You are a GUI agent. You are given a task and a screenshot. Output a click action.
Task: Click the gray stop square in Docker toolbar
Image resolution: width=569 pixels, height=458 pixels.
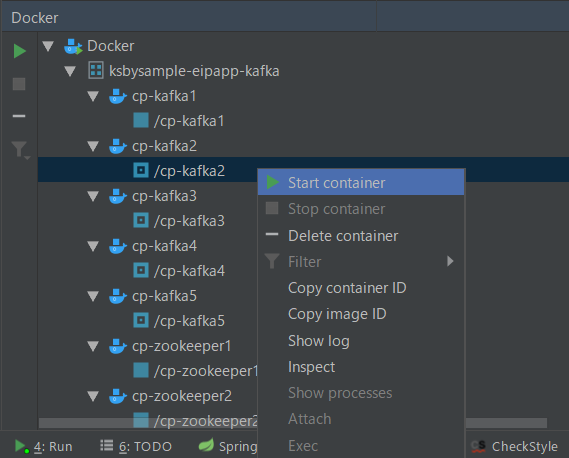point(19,84)
